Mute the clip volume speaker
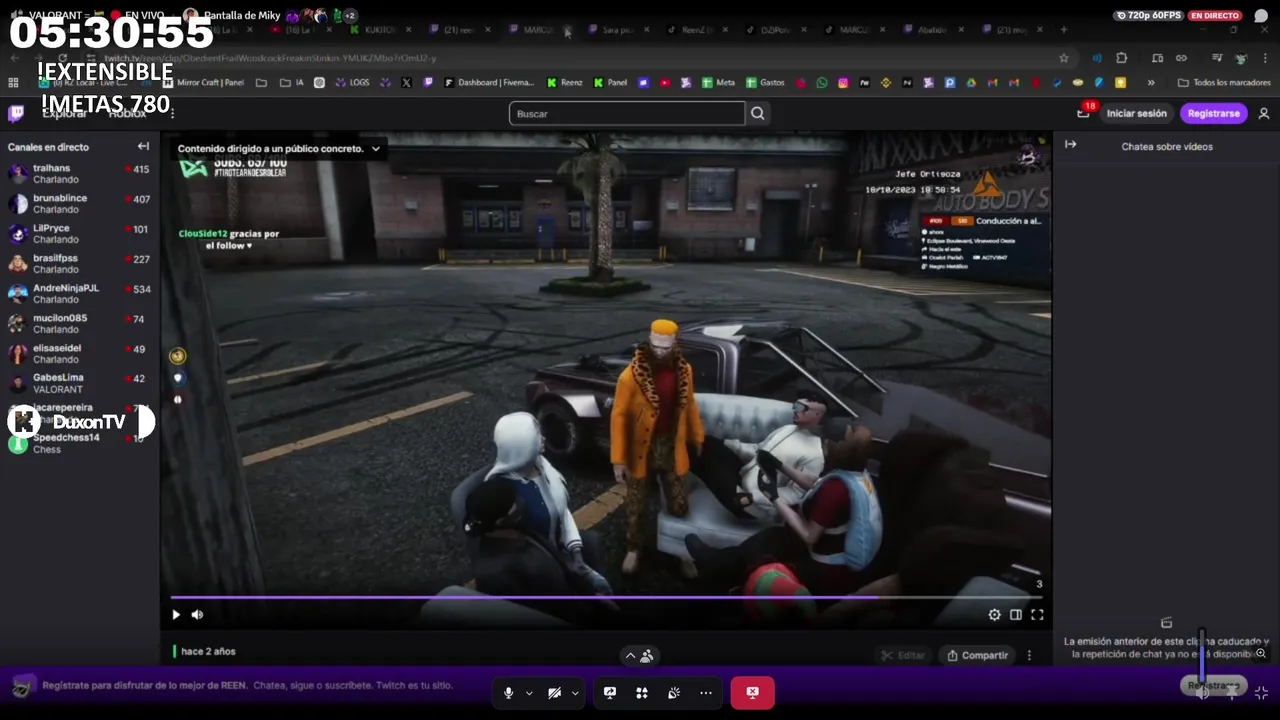 197,615
